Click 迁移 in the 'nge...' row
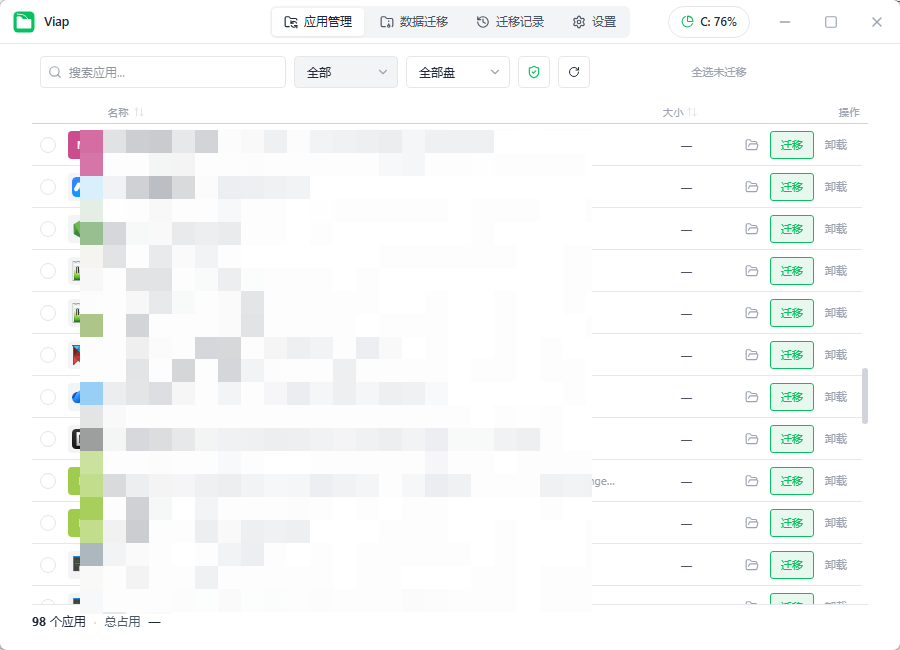This screenshot has height=650, width=900. [x=792, y=481]
